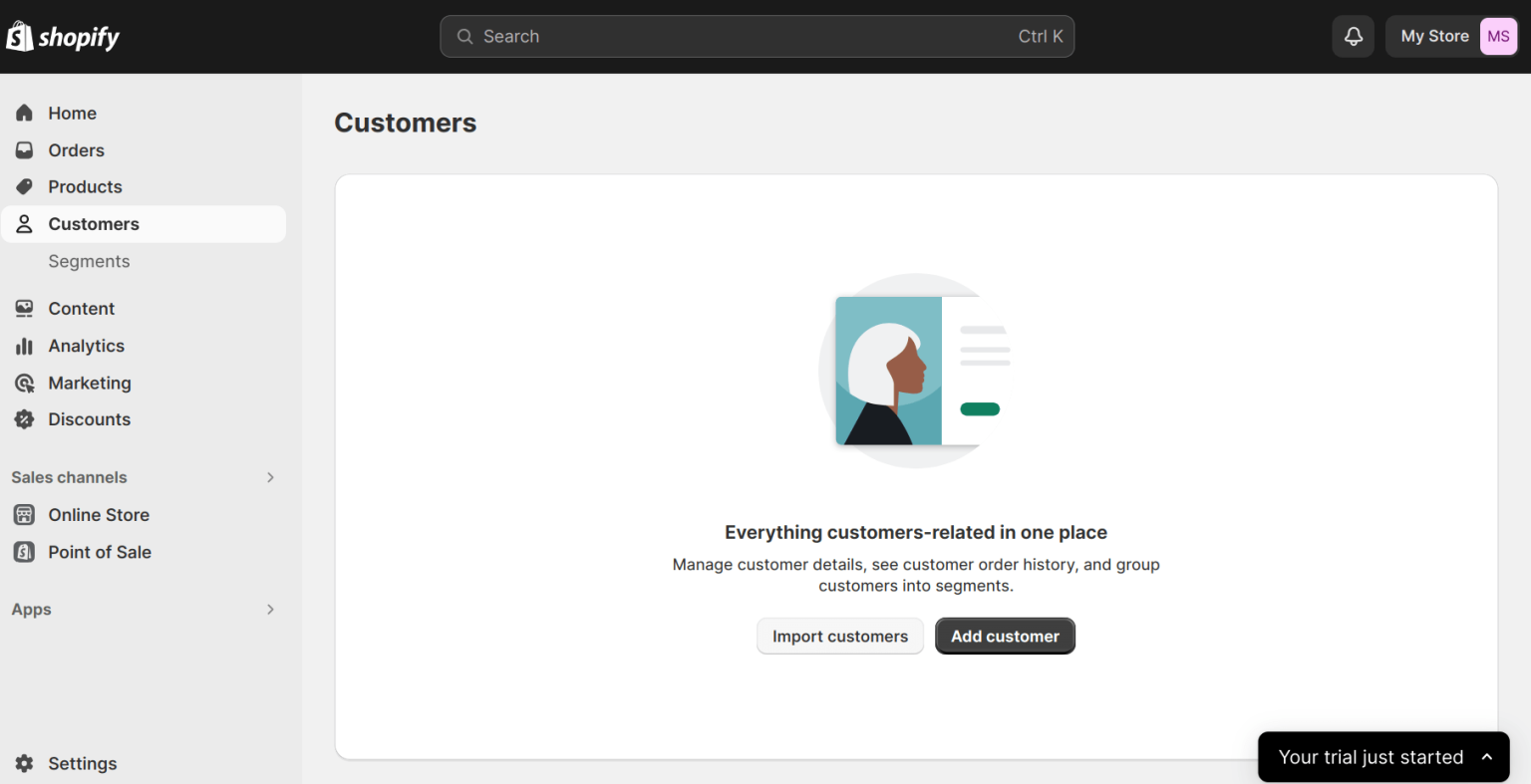
Task: Open Discounts in the sidebar
Action: point(90,418)
